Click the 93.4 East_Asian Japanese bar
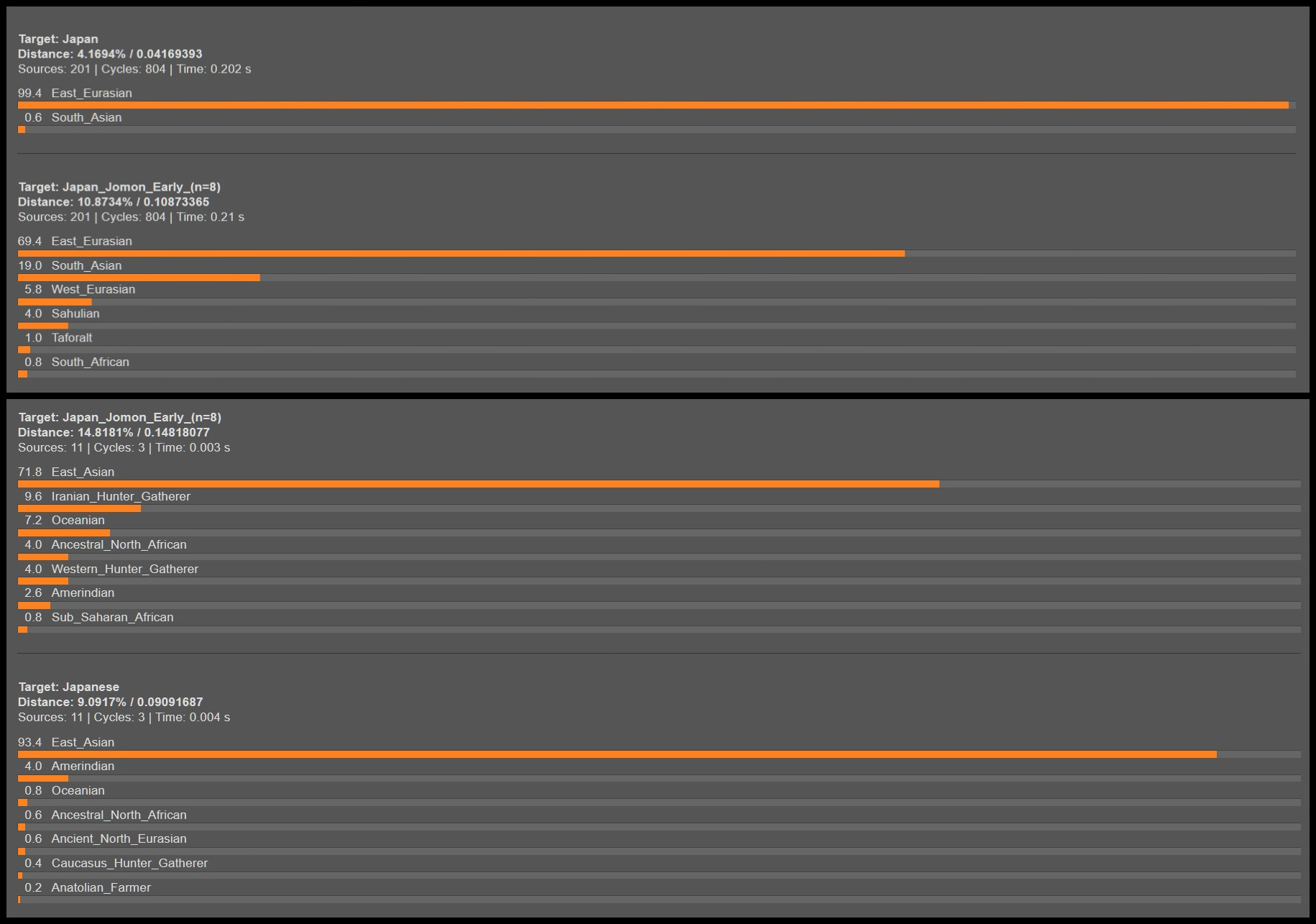The image size is (1316, 924). [617, 755]
